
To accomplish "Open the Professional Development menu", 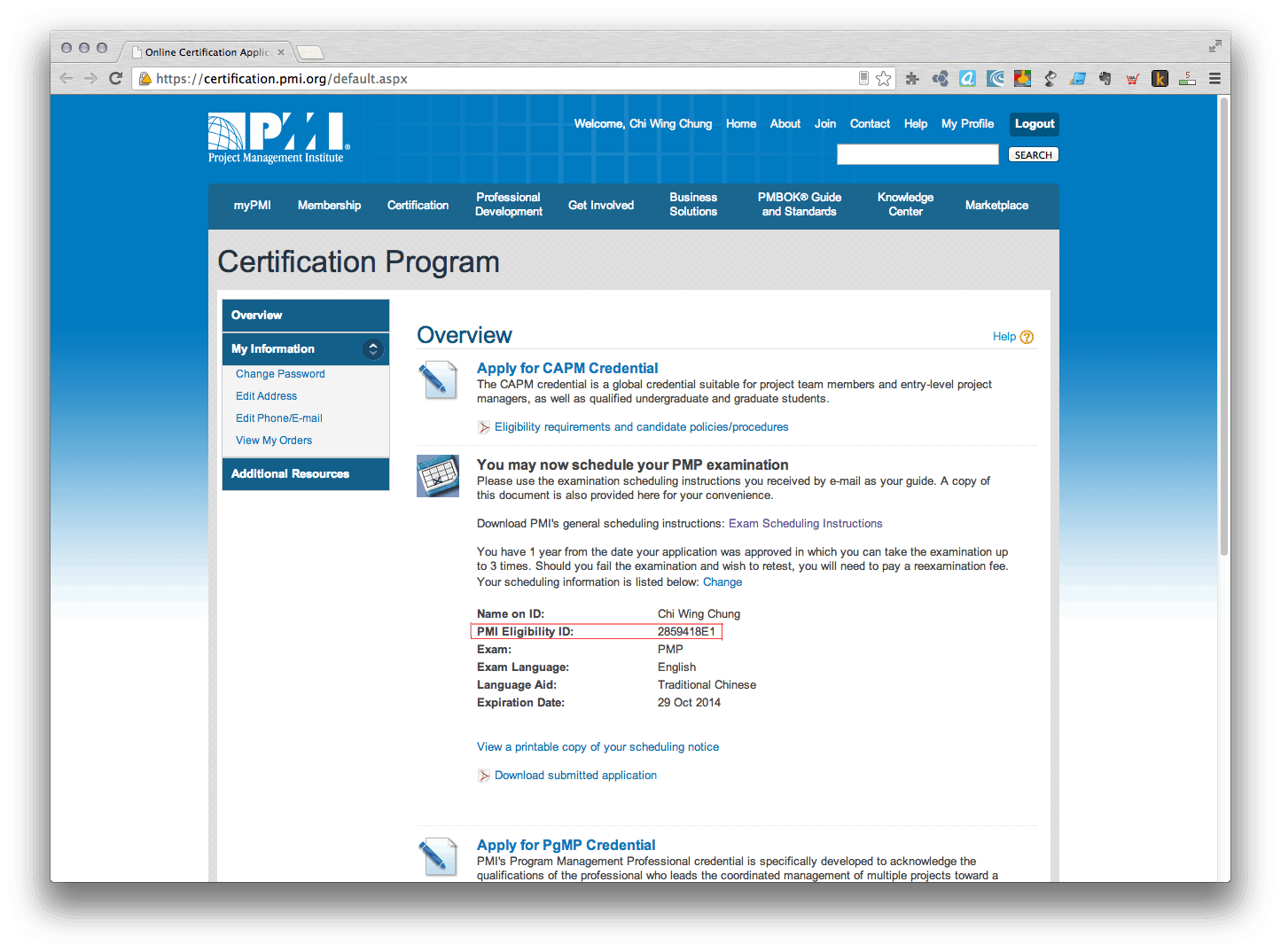I will tap(509, 205).
